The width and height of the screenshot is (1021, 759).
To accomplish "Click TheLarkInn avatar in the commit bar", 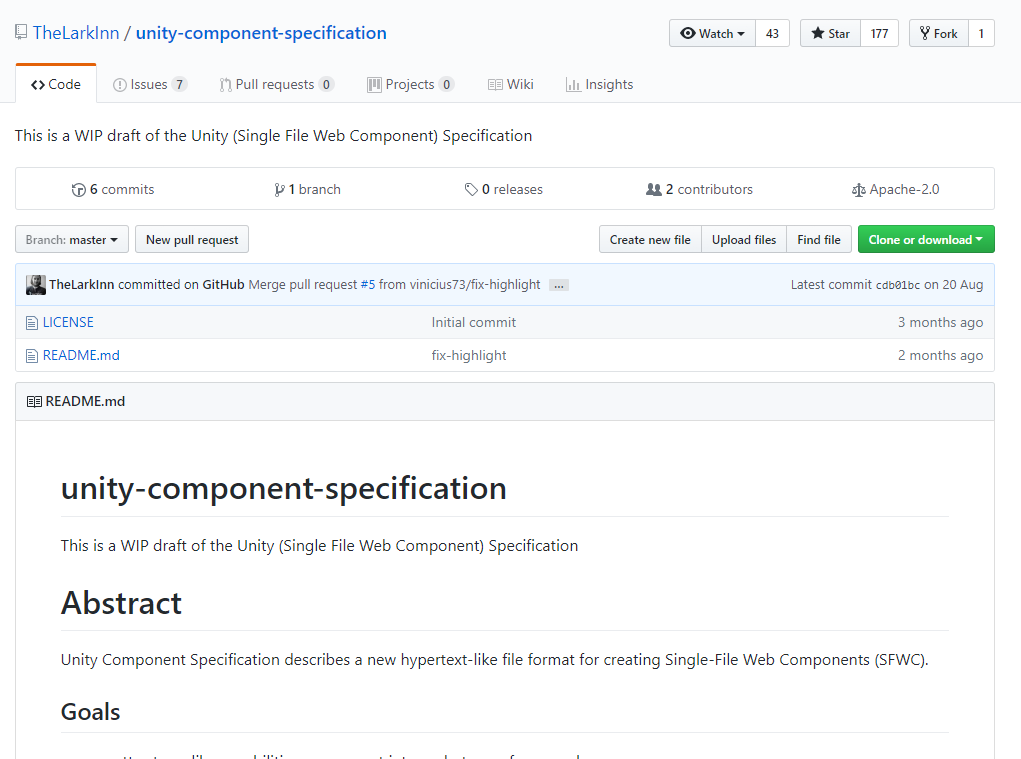I will [36, 285].
